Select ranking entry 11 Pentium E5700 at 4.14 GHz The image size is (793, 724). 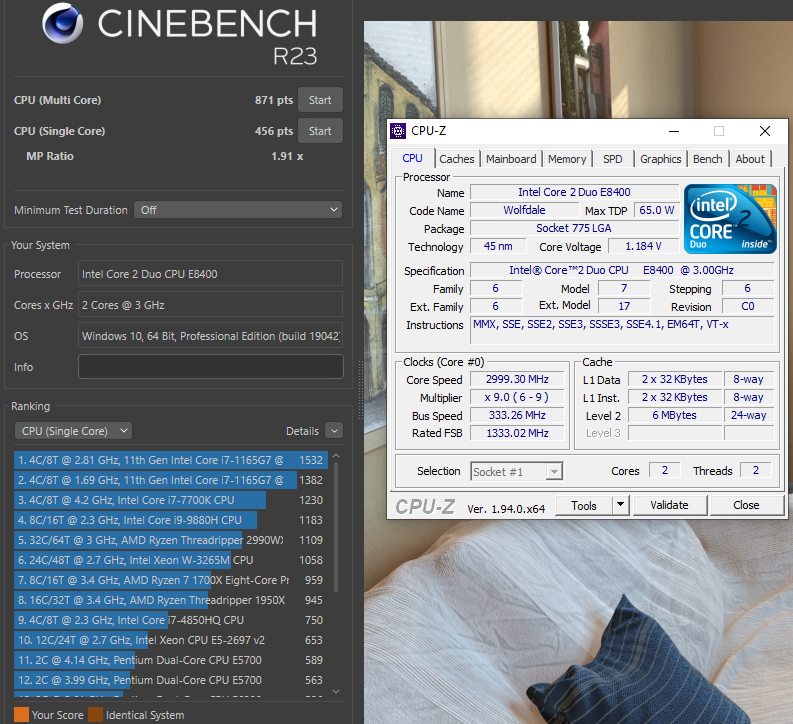(x=171, y=660)
